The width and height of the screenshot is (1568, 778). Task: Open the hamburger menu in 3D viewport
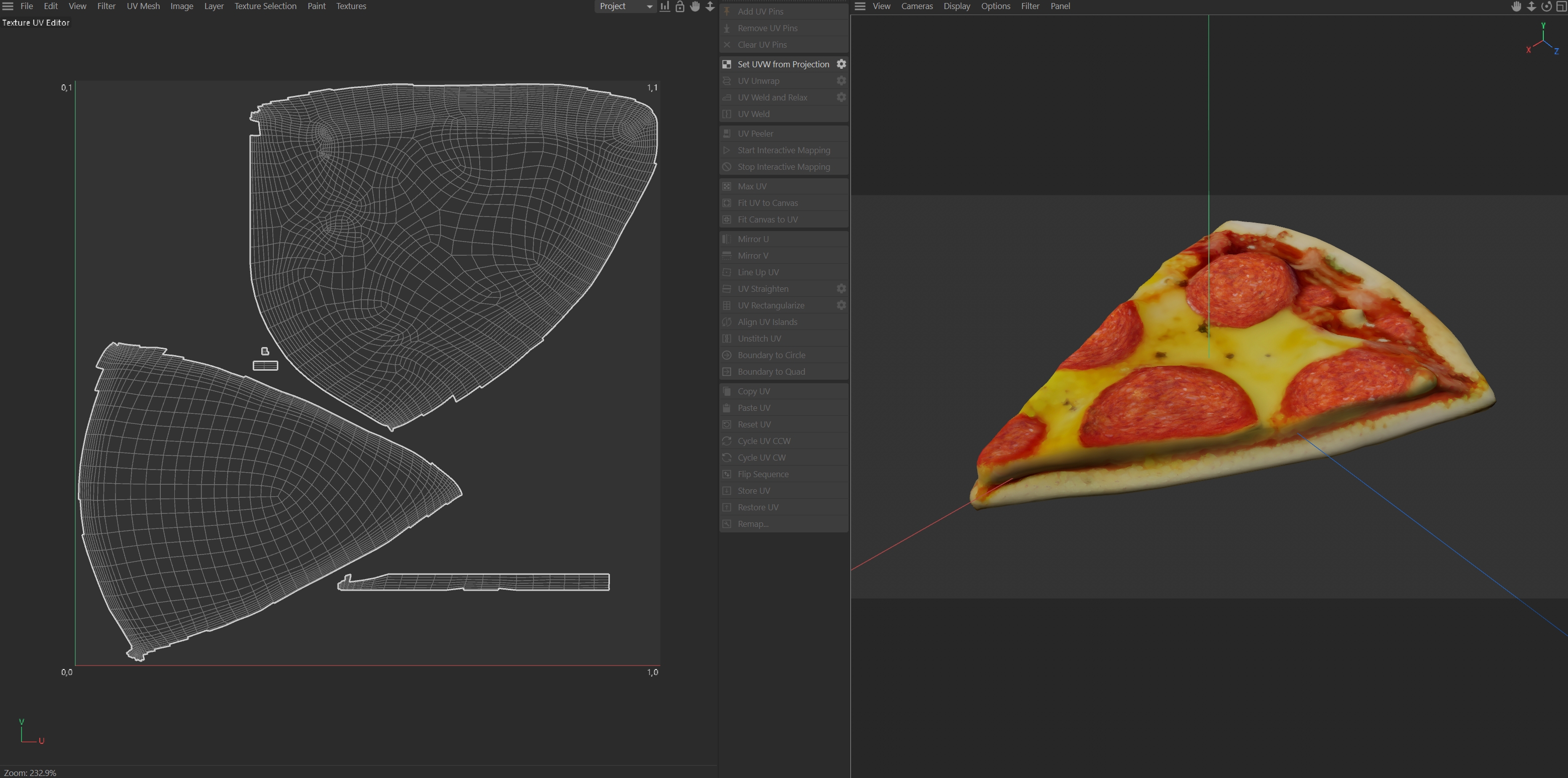point(860,6)
